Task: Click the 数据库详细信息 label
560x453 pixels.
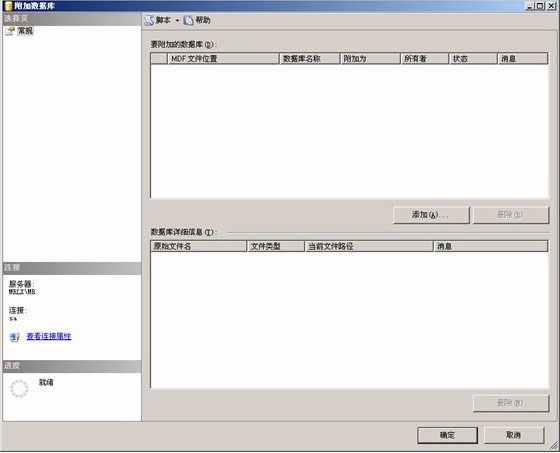Action: [x=184, y=232]
